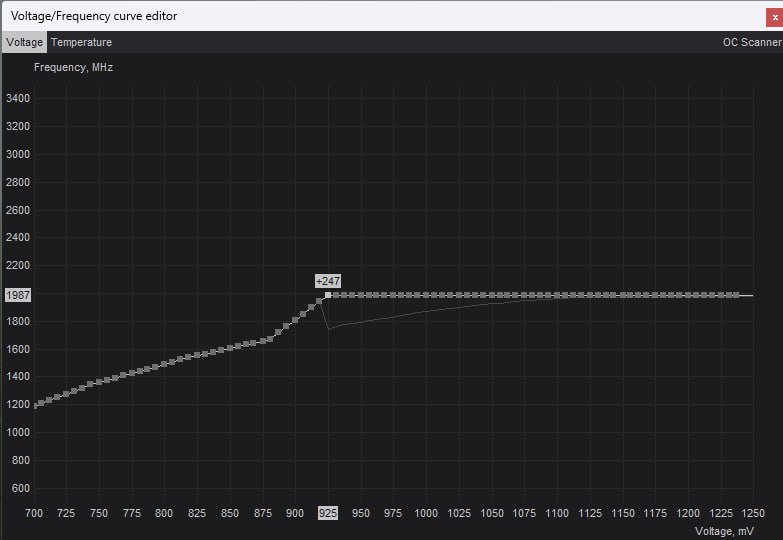The width and height of the screenshot is (783, 540).
Task: Select the highlighted curve point at 925 mV
Action: coord(328,295)
